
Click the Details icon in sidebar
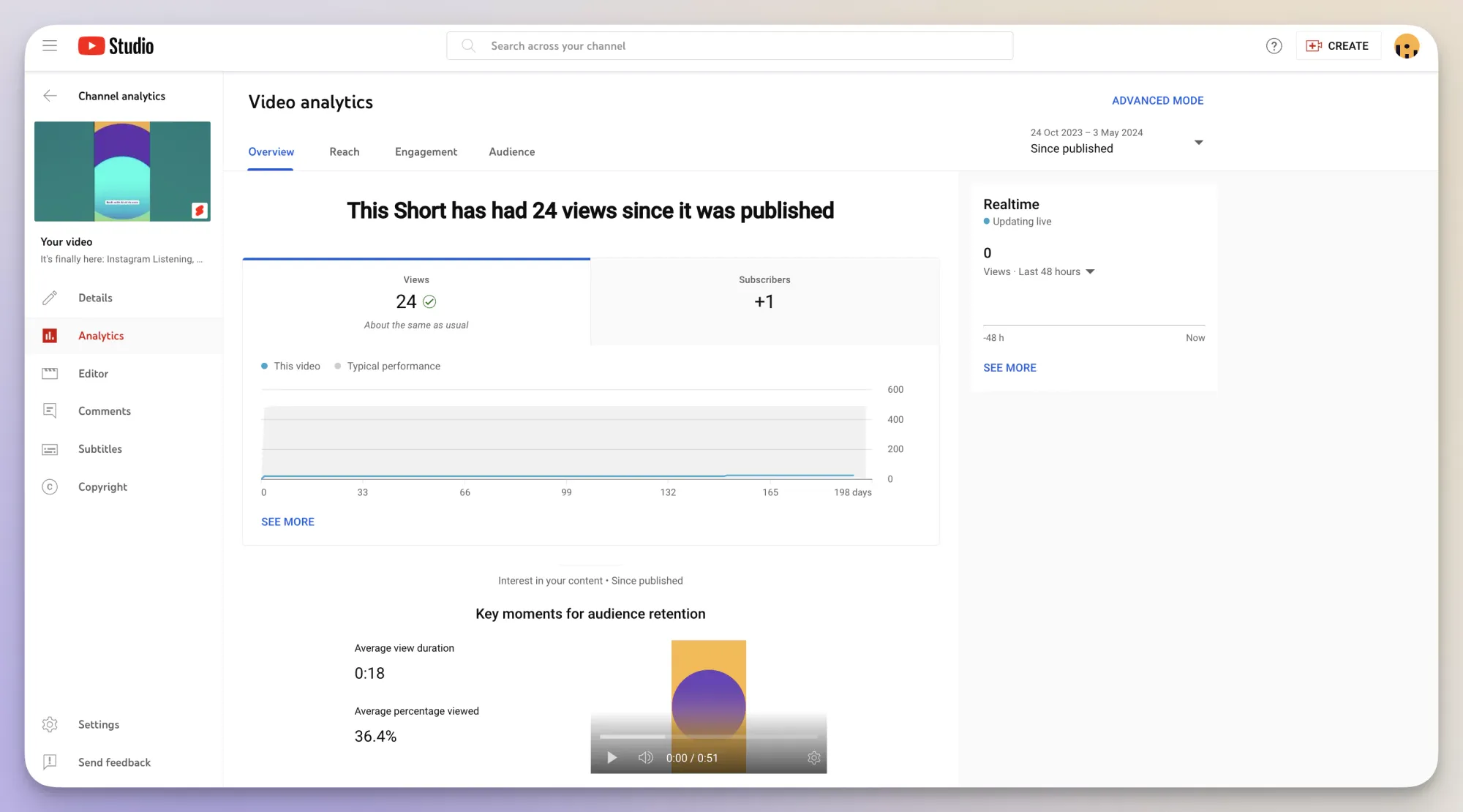coord(48,298)
